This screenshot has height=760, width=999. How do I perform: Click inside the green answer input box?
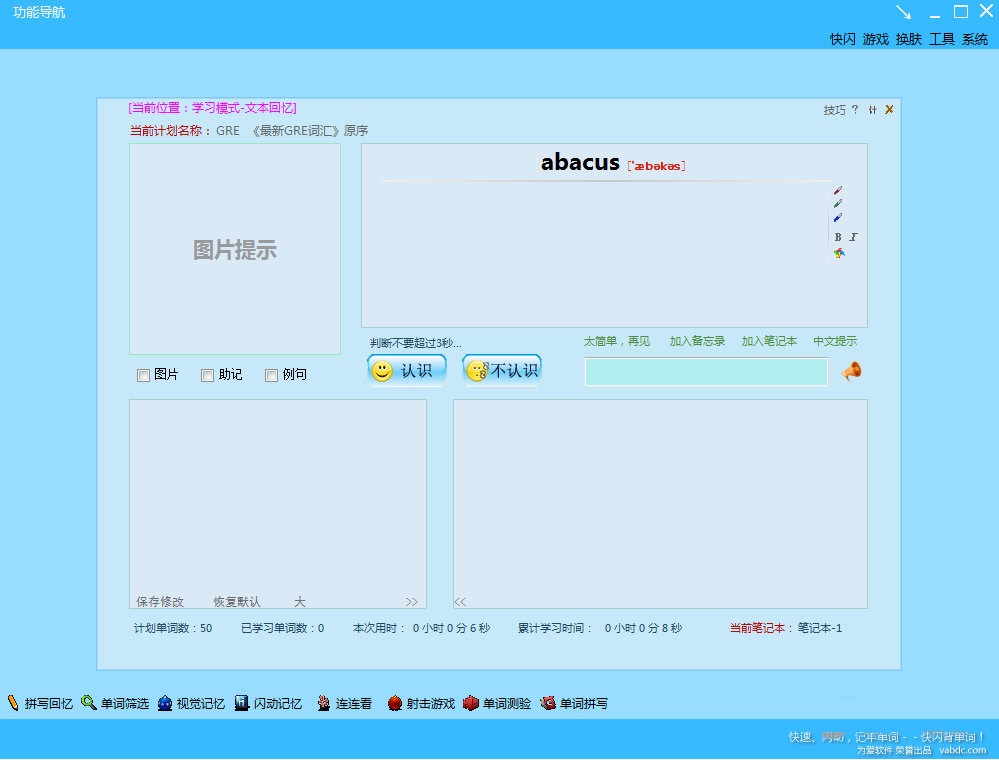(x=706, y=371)
